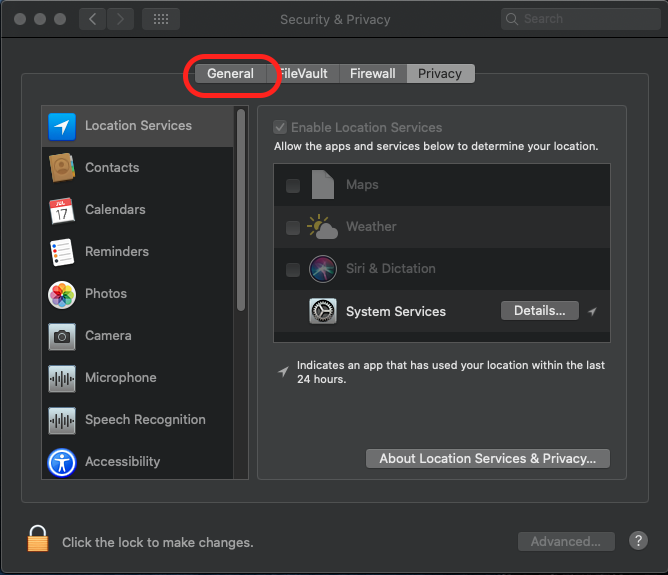
Task: Select Reminders label in privacy list
Action: pos(117,251)
